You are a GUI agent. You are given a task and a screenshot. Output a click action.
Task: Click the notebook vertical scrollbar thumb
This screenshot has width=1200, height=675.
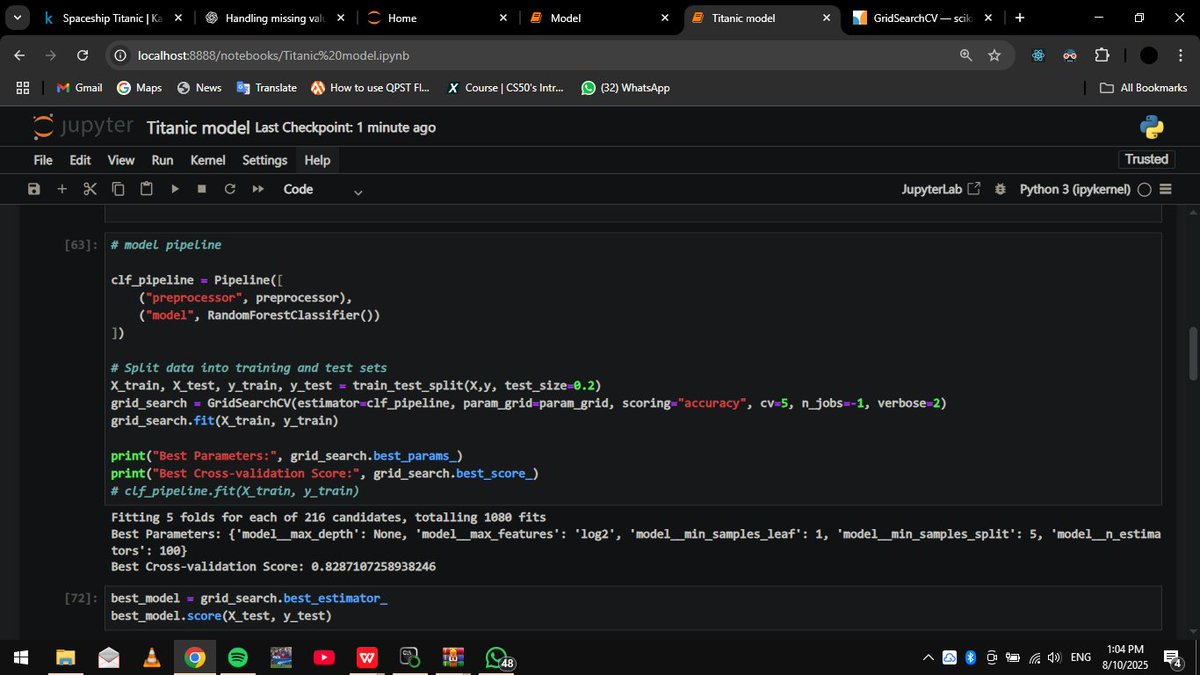[x=1192, y=353]
